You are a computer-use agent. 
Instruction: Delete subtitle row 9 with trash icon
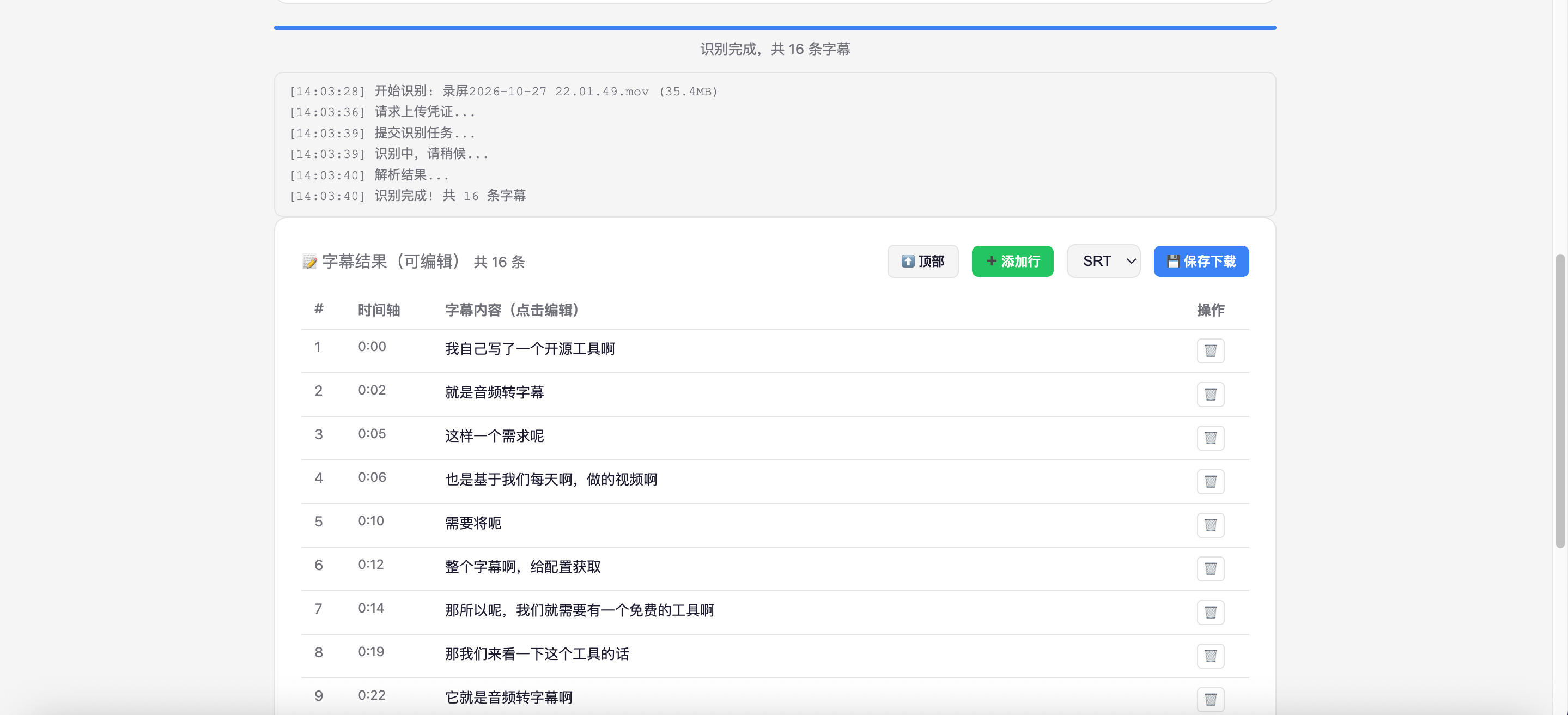(1210, 699)
